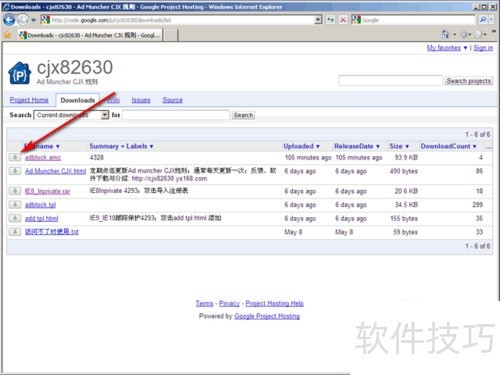The height and width of the screenshot is (375, 500).
Task: Open Summary + Labels column sort menu
Action: (121, 146)
